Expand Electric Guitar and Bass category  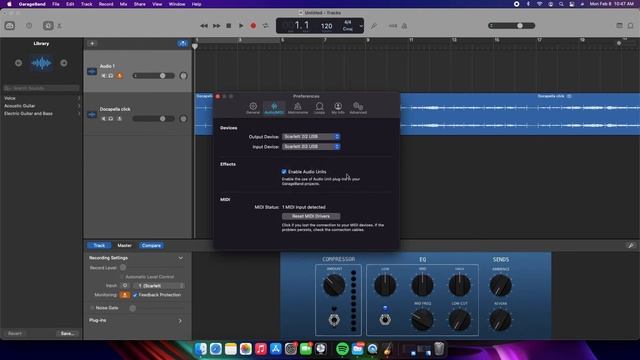pyautogui.click(x=41, y=113)
